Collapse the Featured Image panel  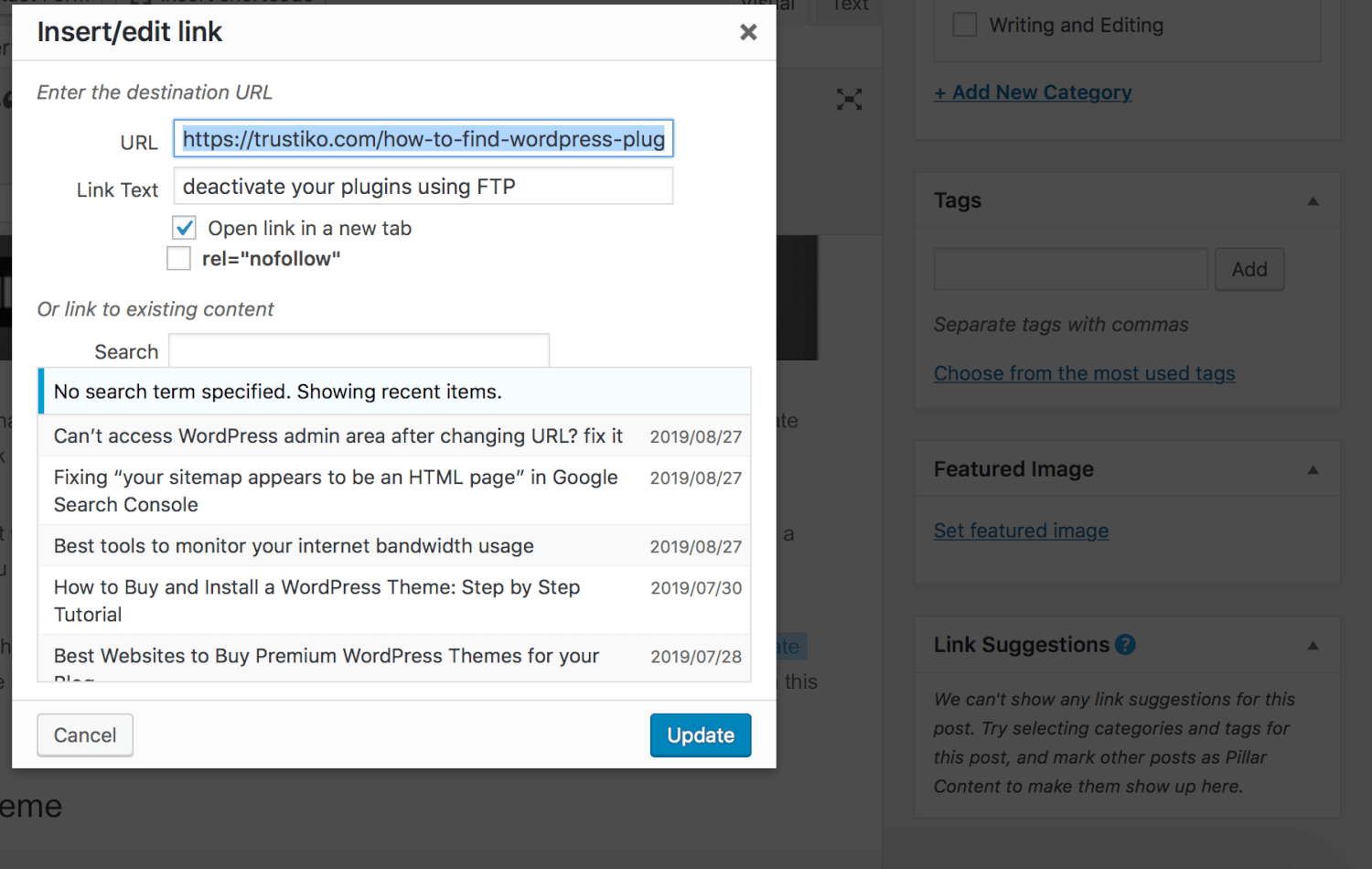(x=1313, y=468)
